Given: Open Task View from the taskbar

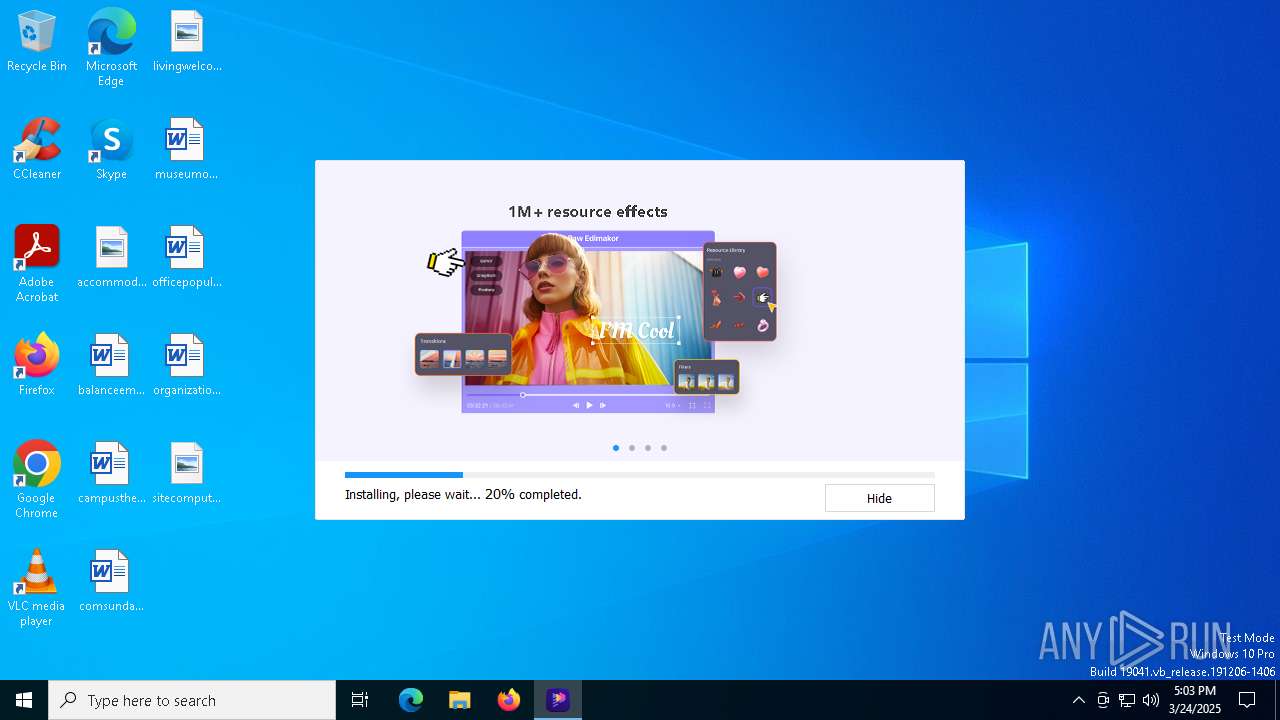Looking at the screenshot, I should 360,700.
